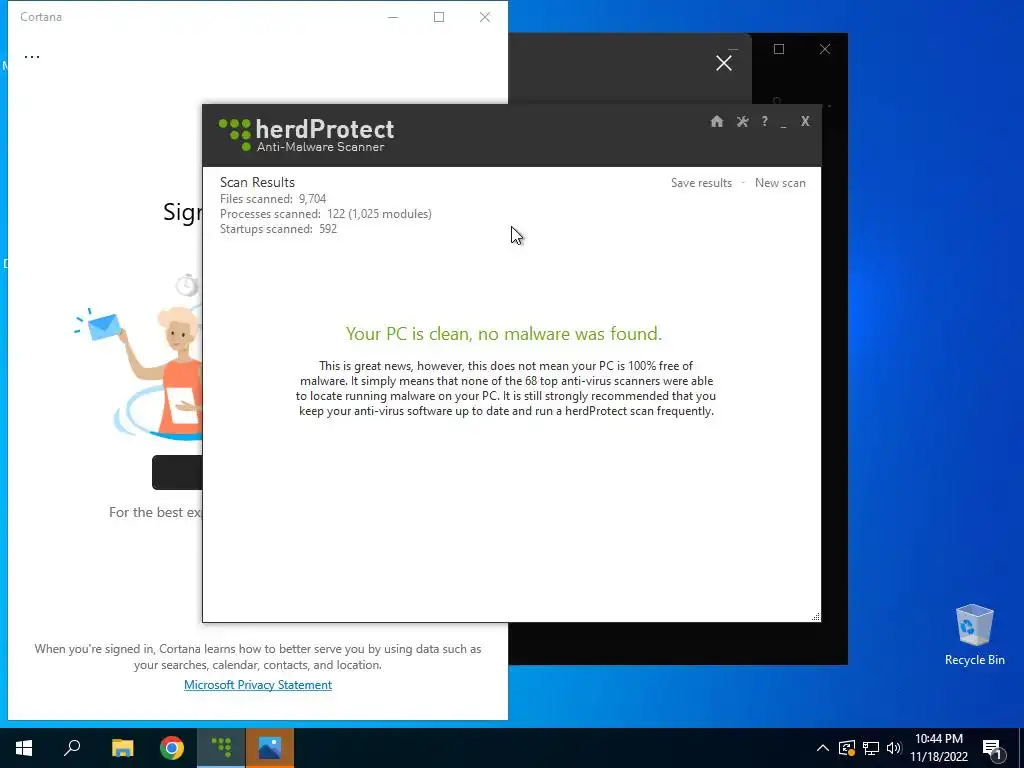The width and height of the screenshot is (1024, 768).
Task: Select the Startups scanned line
Action: point(278,229)
